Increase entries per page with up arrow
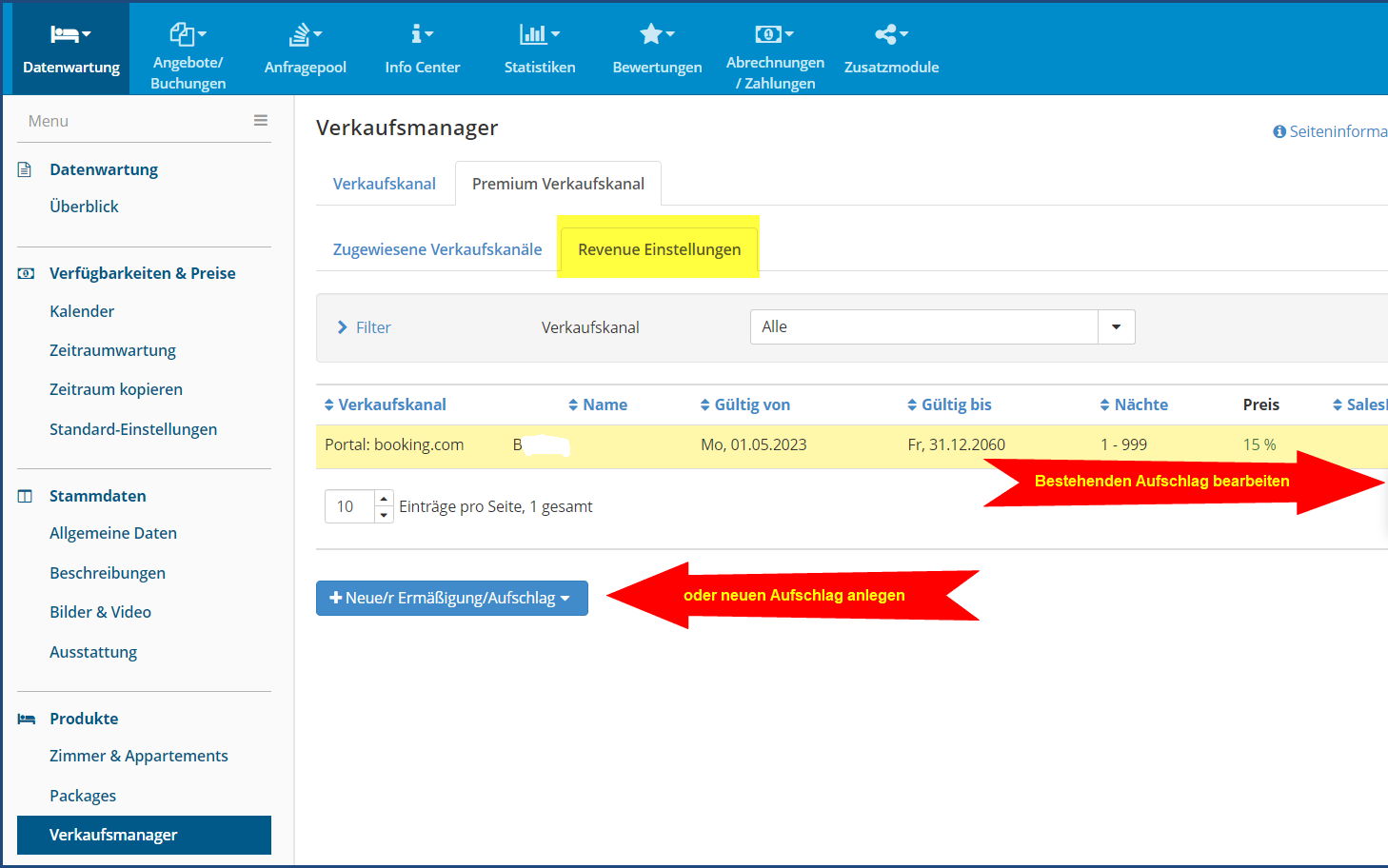 pyautogui.click(x=384, y=499)
